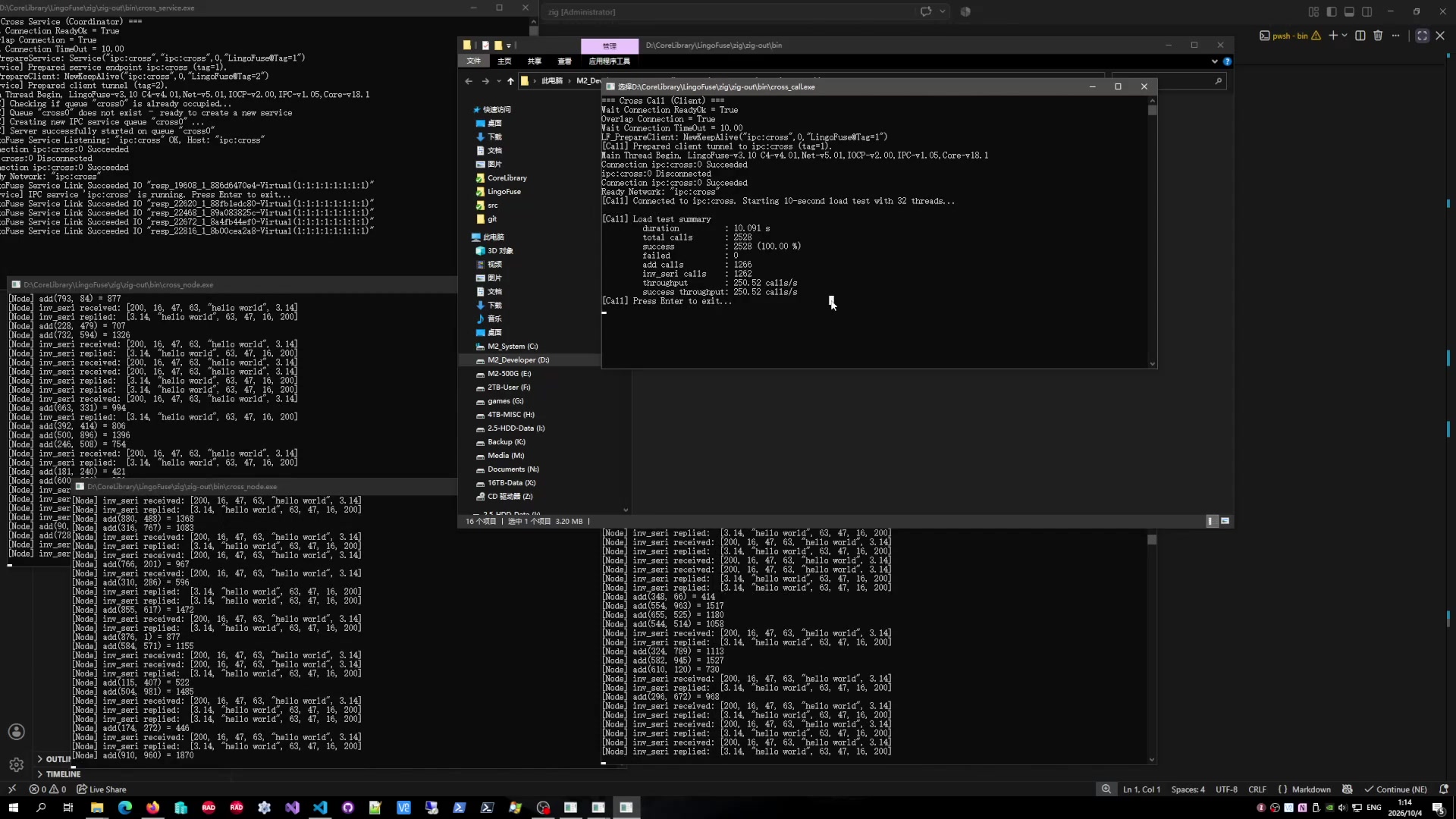Open new terminal with plus icon
The image size is (1456, 819).
point(1333,36)
